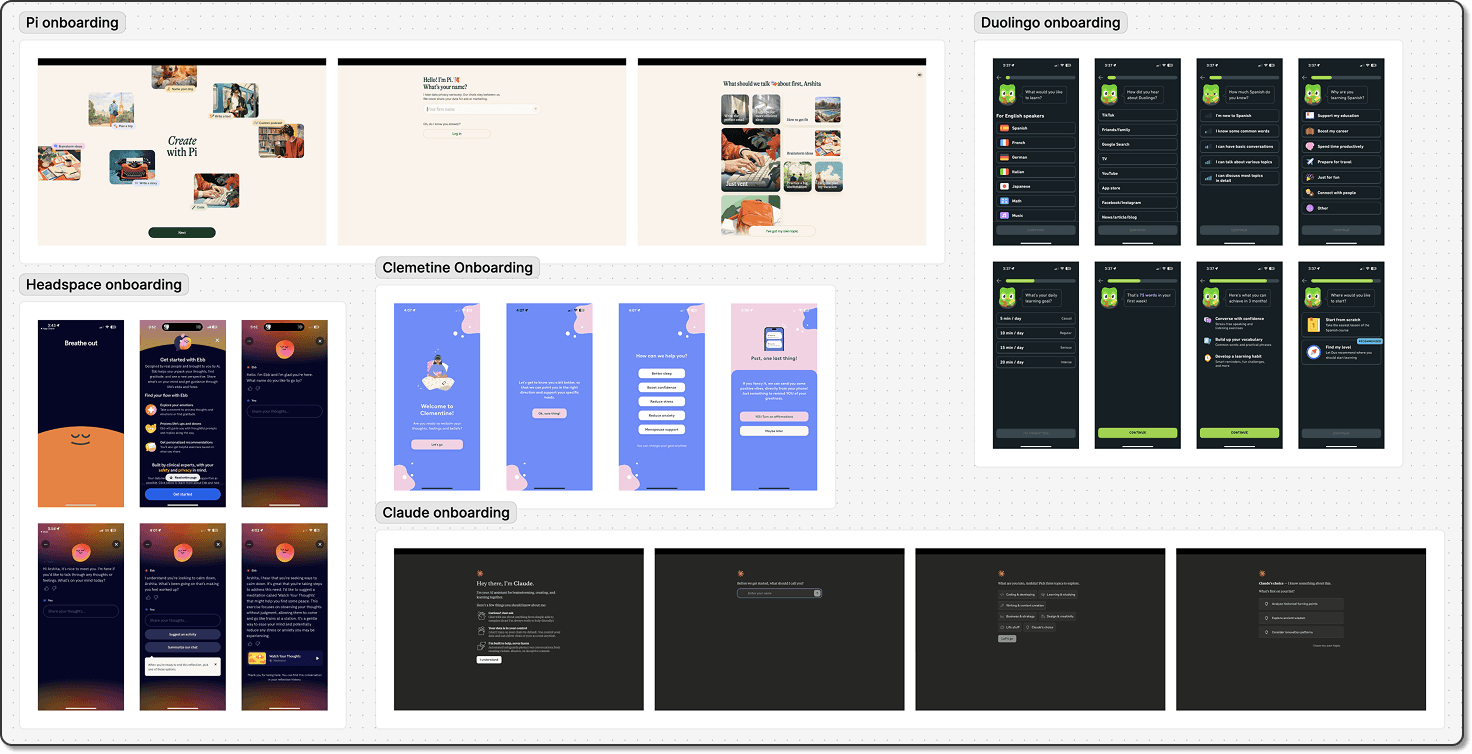Click the typewriter 'Write a story' thumbnail
This screenshot has height=754, width=1472.
pos(132,167)
